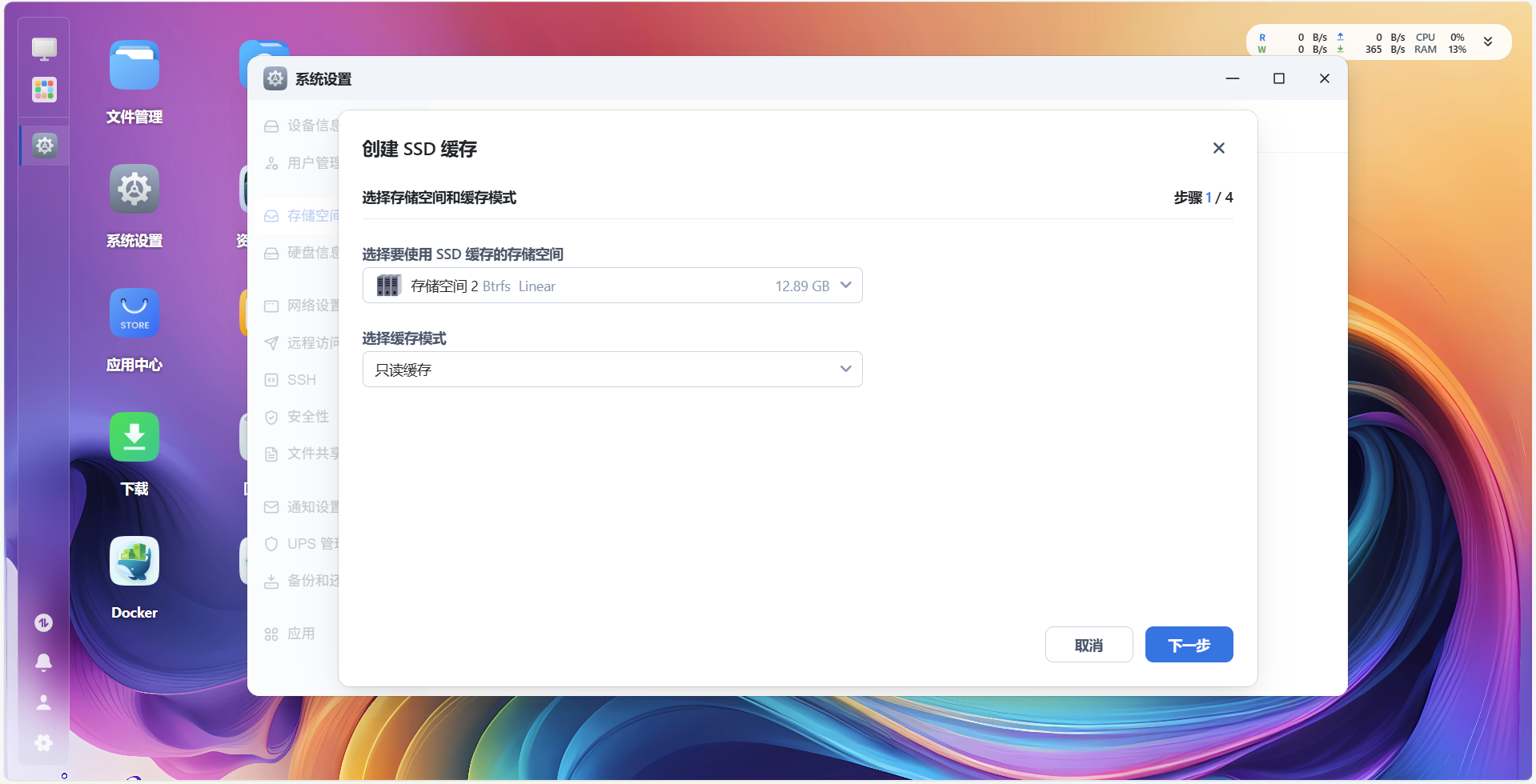The height and width of the screenshot is (784, 1536).
Task: Expand the system monitor widget chevron
Action: tap(1488, 42)
